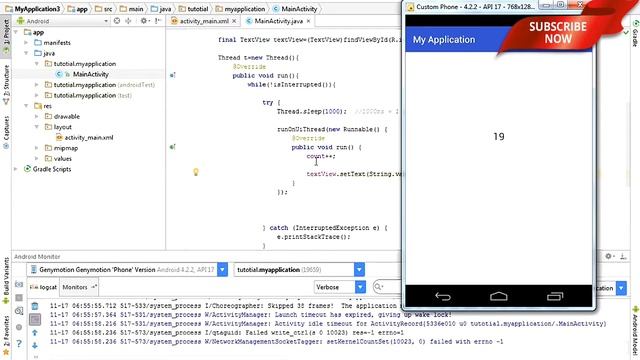Tap the emulator Recent Apps button
Viewport: 640px width, 360px height.
(x=555, y=296)
